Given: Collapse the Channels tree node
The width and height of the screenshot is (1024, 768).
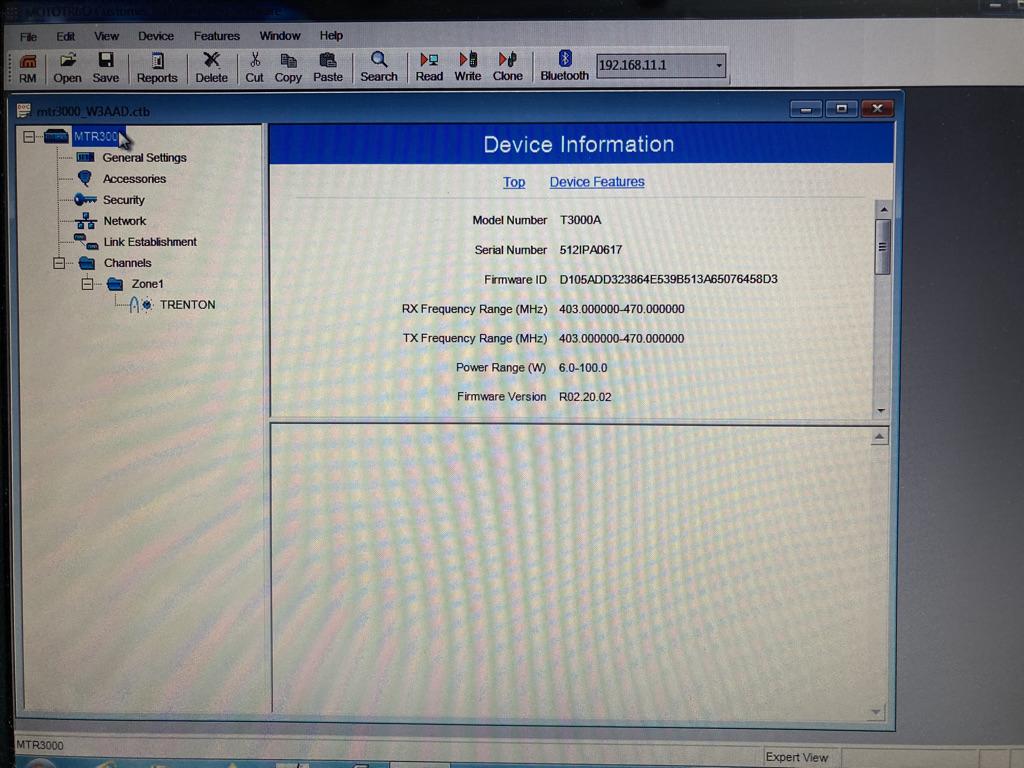Looking at the screenshot, I should pos(59,263).
